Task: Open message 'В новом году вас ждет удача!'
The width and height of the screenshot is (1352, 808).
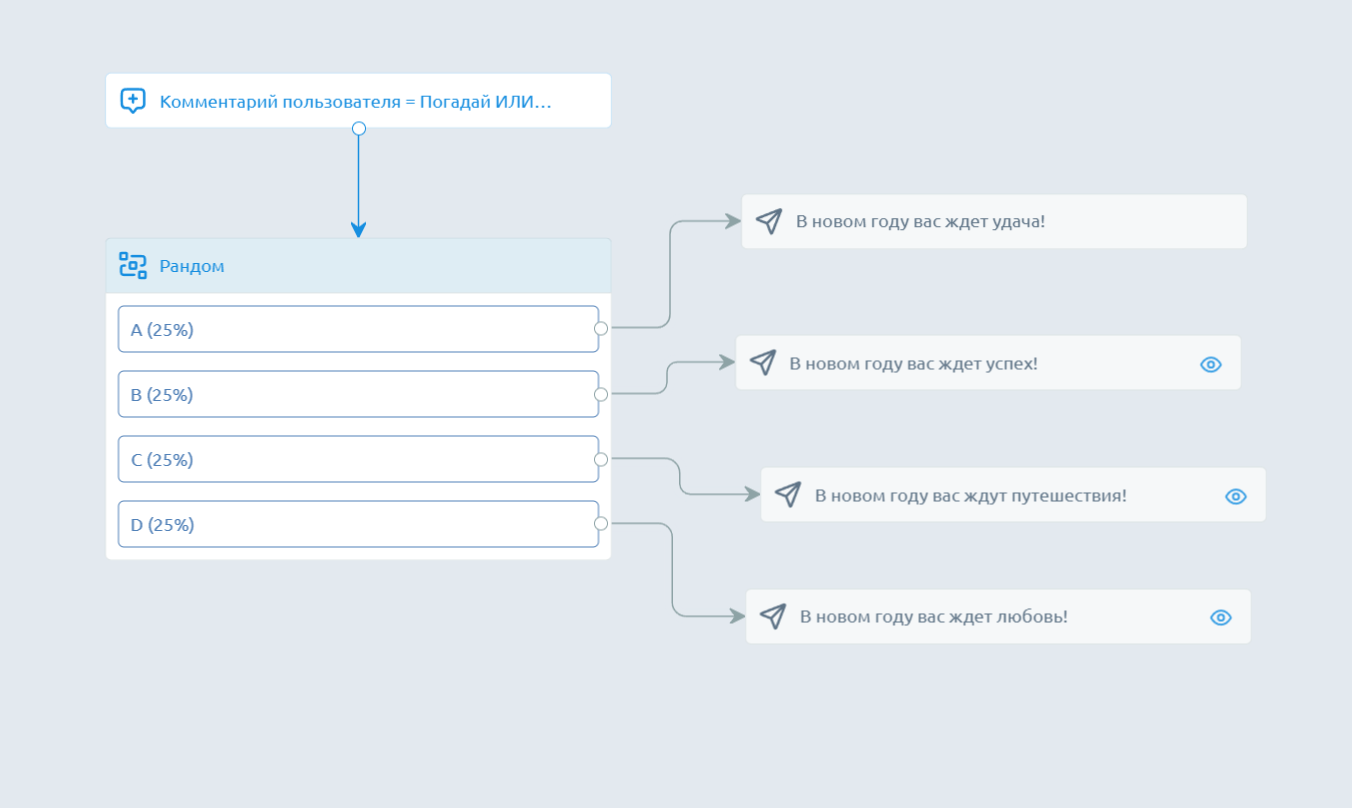Action: point(920,221)
